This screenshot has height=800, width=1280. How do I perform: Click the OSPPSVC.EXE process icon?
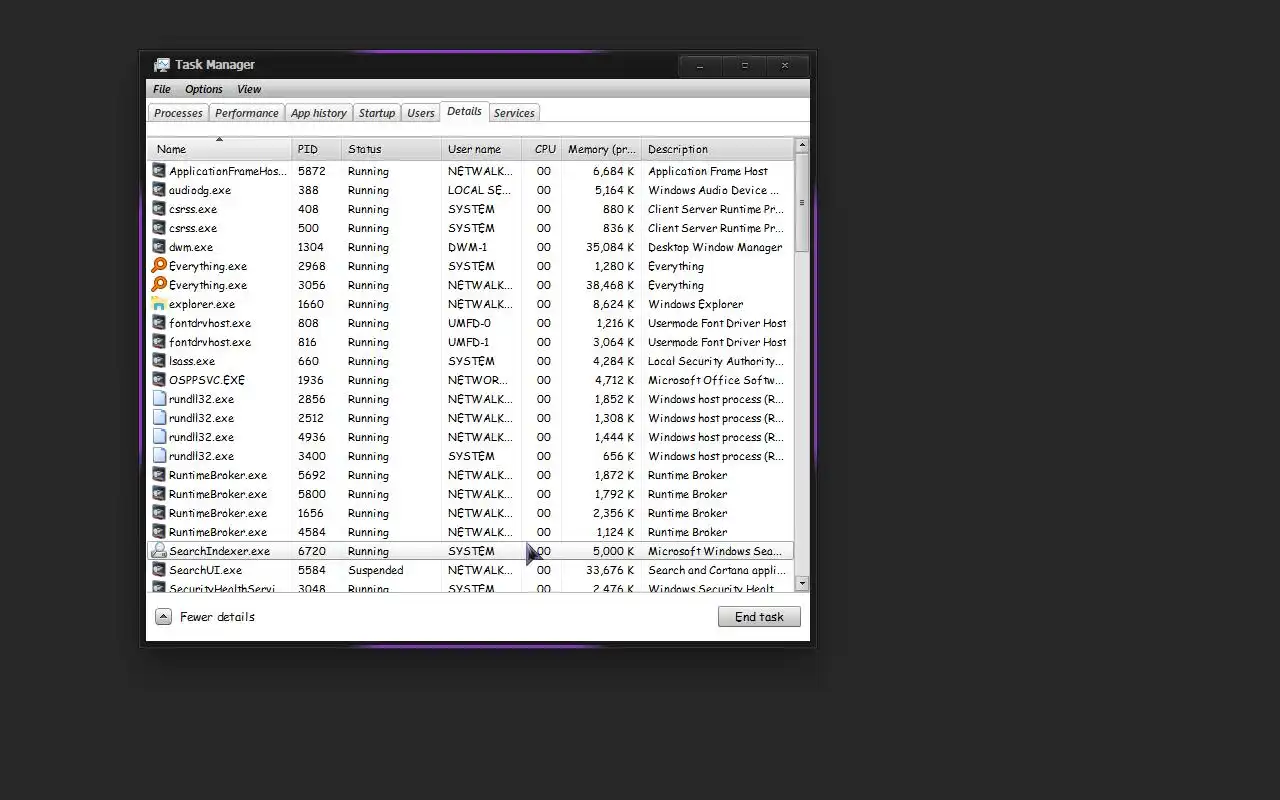(158, 380)
